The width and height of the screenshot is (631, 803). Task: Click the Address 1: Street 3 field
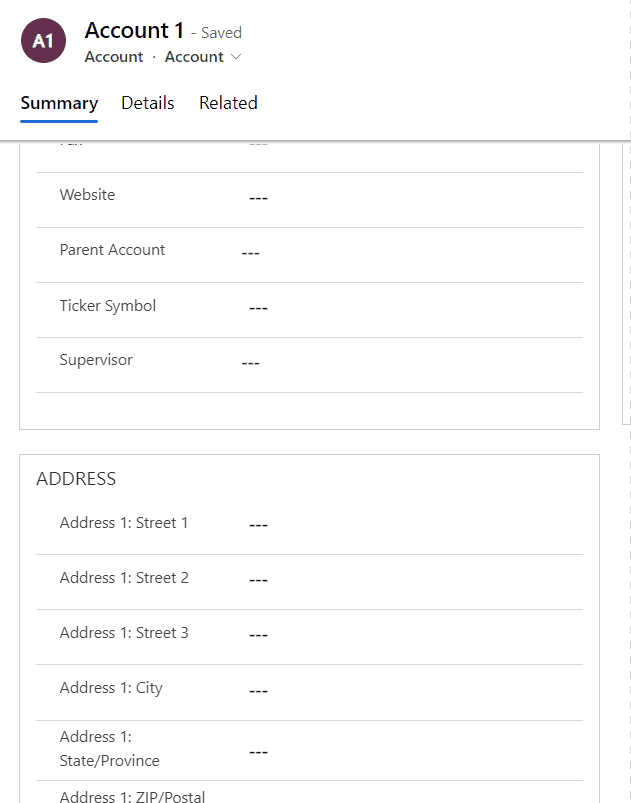258,634
